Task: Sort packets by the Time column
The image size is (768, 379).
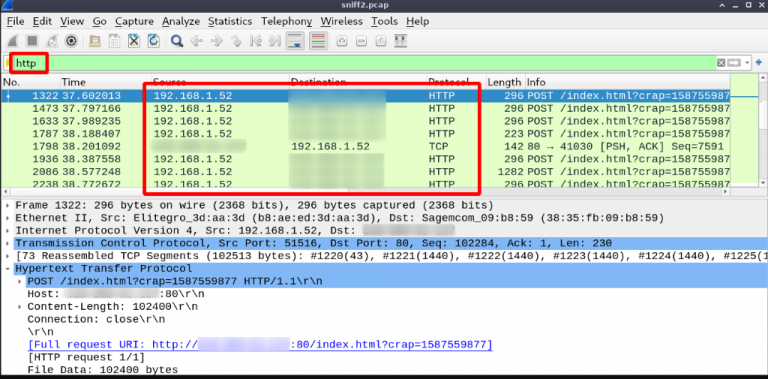Action: pyautogui.click(x=105, y=82)
